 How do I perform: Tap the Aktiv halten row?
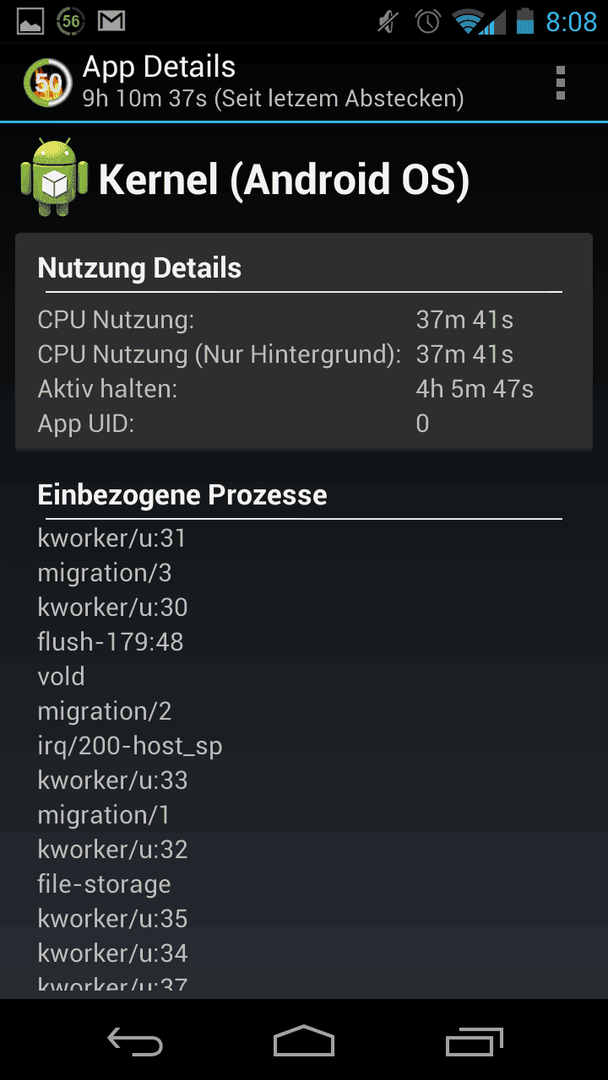pyautogui.click(x=304, y=389)
